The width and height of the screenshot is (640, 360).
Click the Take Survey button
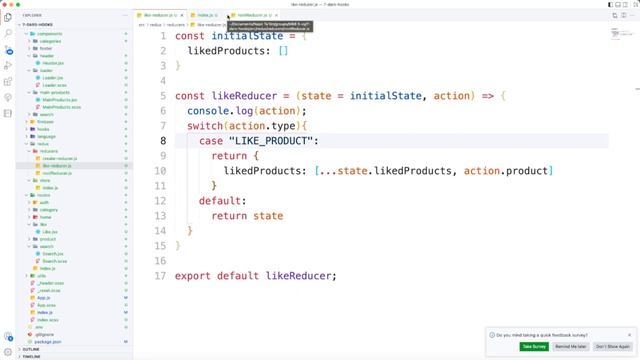tap(534, 347)
